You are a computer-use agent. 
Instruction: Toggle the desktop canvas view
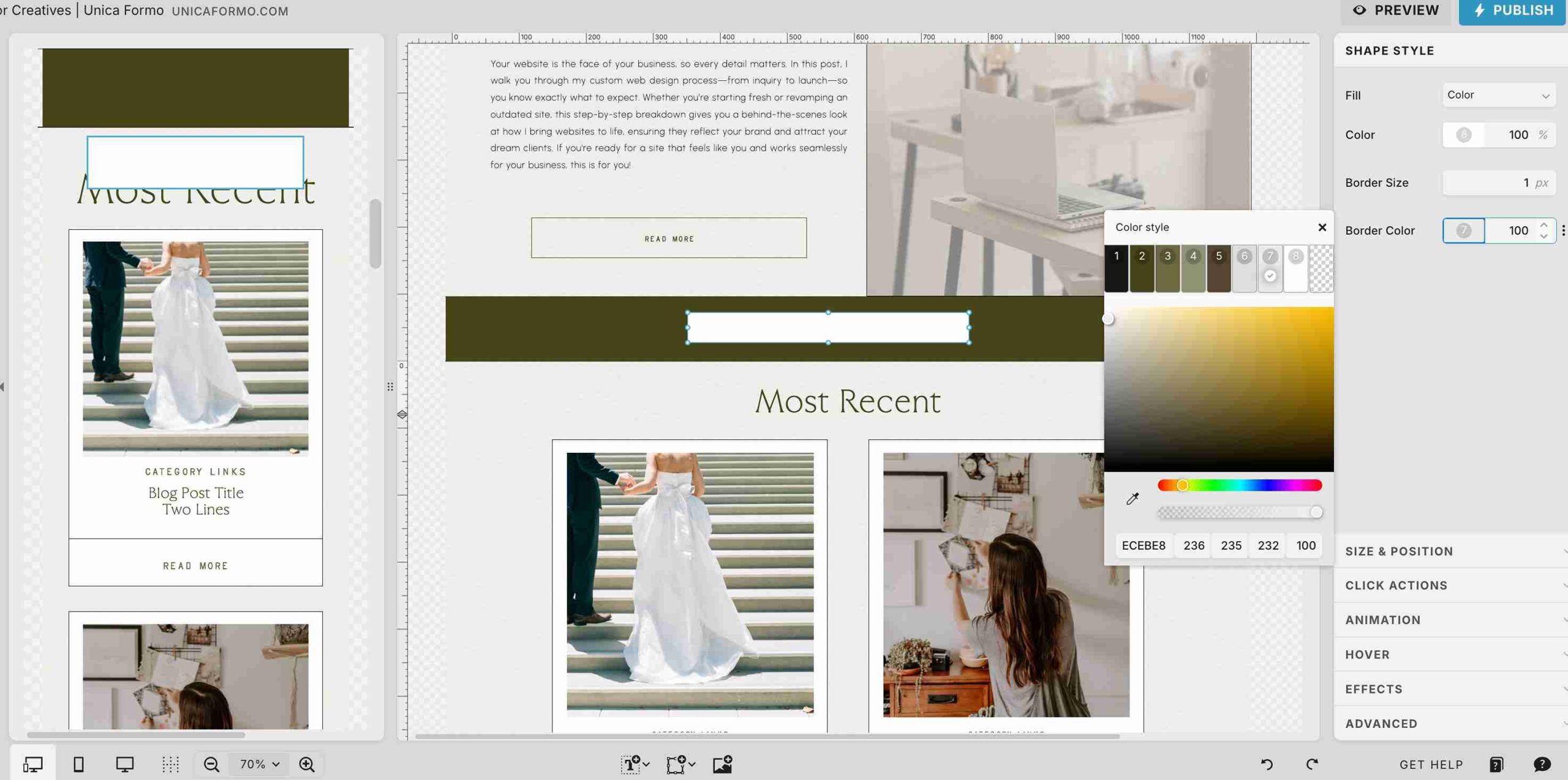click(124, 764)
